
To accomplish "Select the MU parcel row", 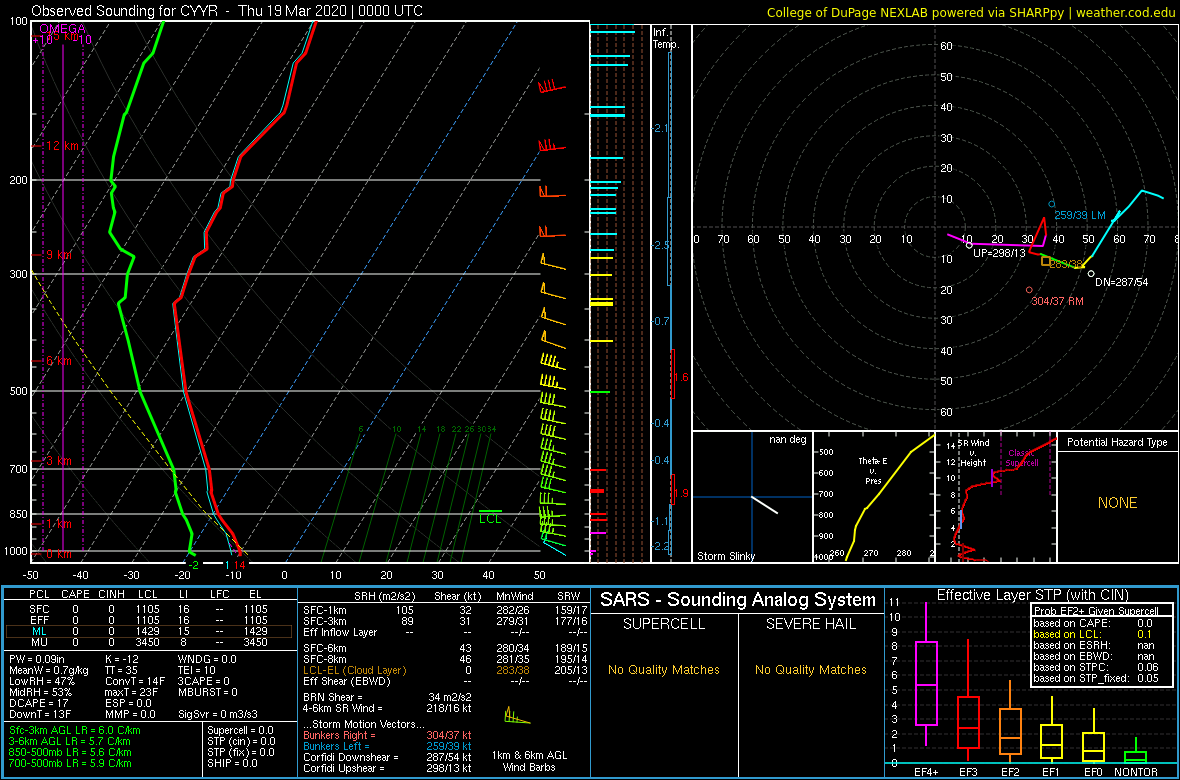I will click(149, 642).
